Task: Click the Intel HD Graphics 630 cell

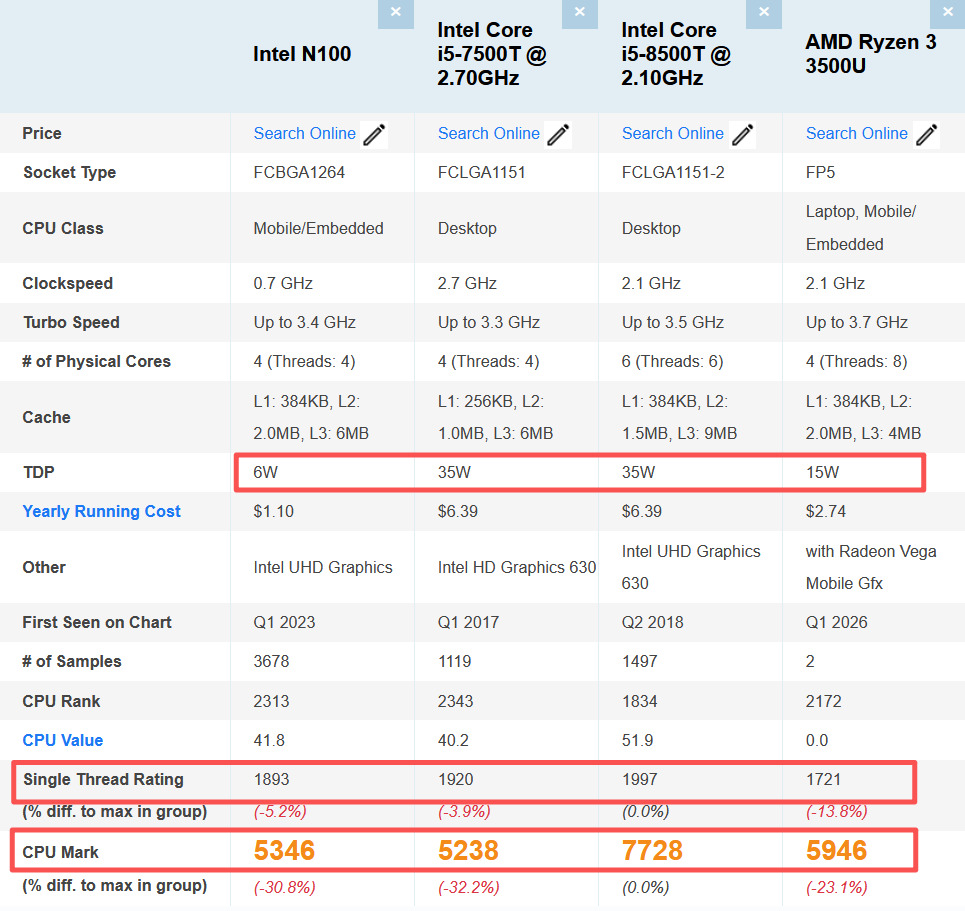Action: [516, 568]
